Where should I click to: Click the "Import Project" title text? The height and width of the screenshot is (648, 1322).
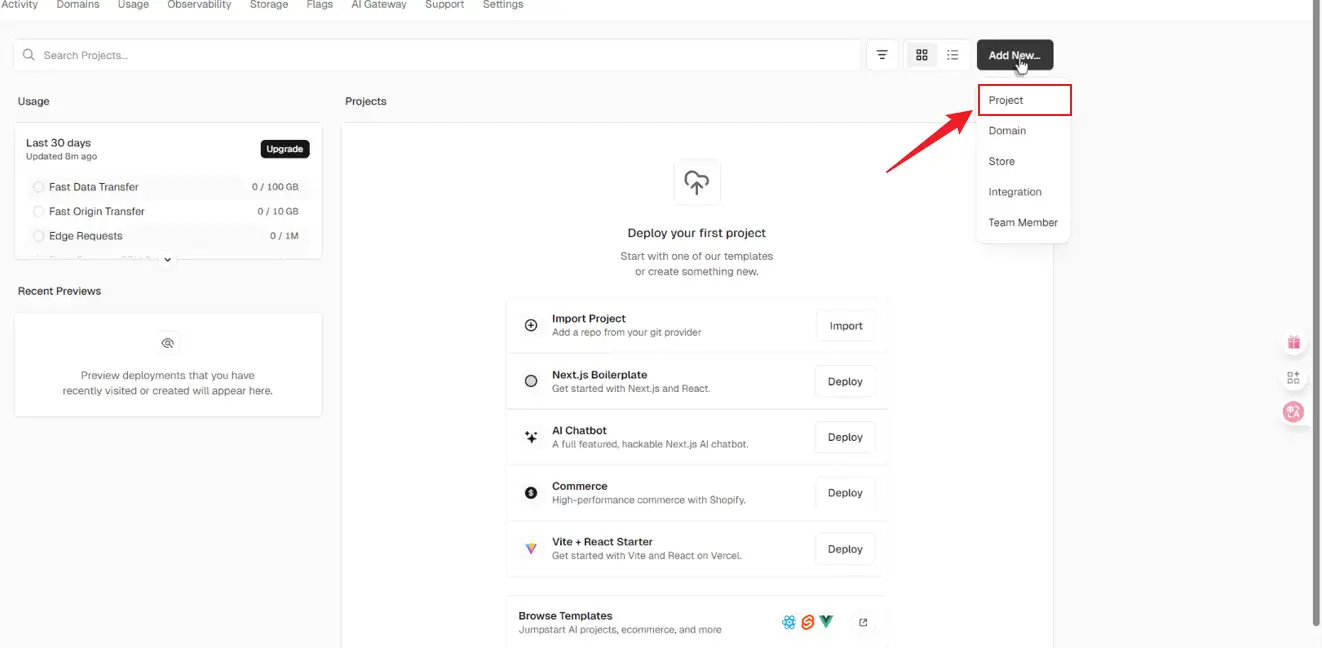589,319
